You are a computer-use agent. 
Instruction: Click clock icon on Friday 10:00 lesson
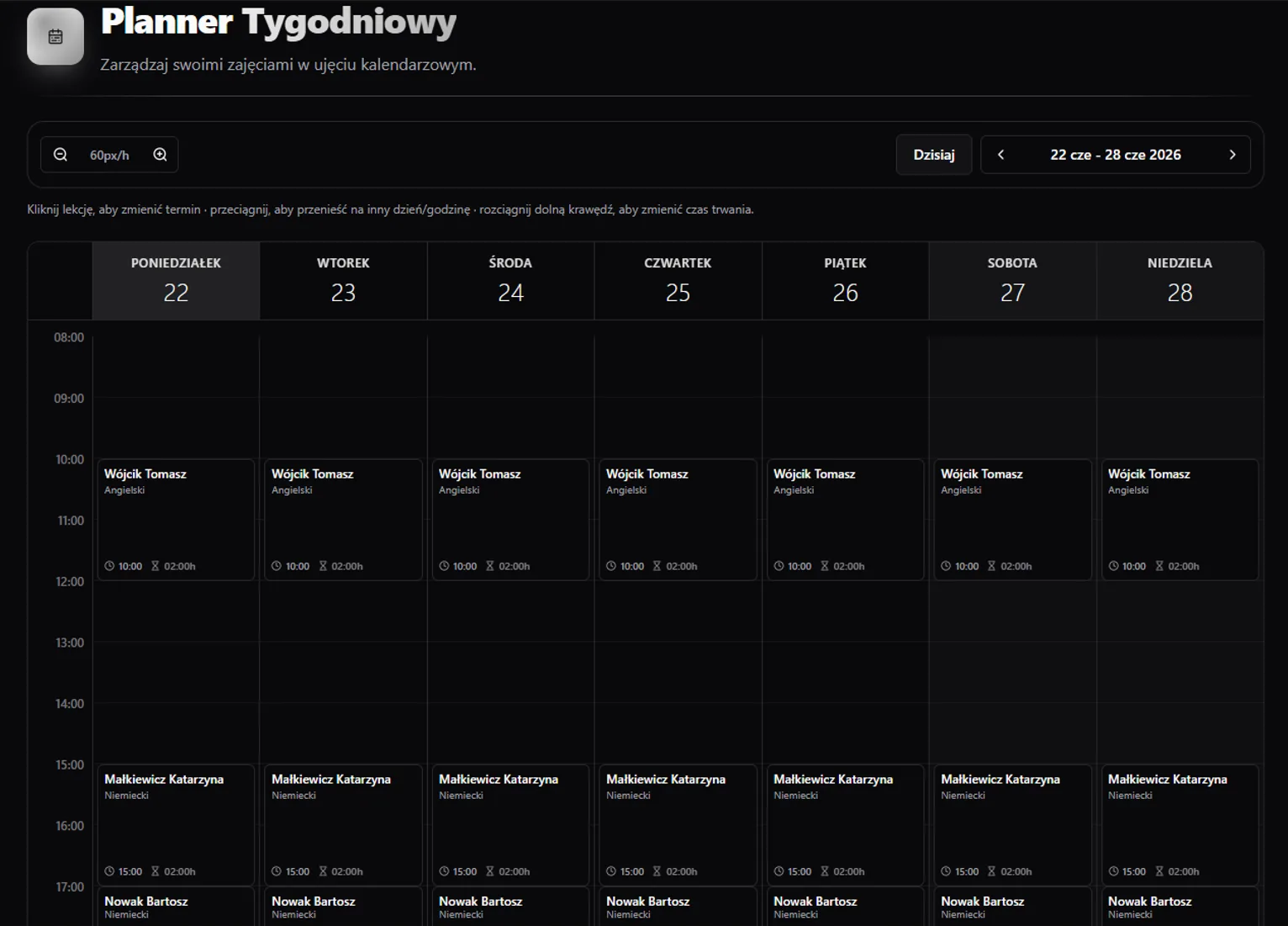click(x=779, y=566)
